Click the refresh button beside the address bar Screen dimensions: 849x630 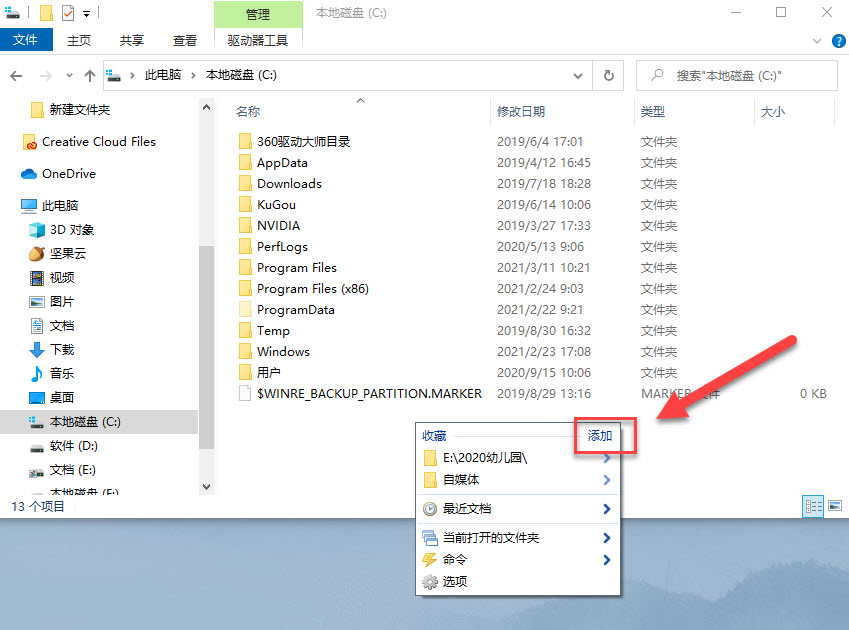608,75
